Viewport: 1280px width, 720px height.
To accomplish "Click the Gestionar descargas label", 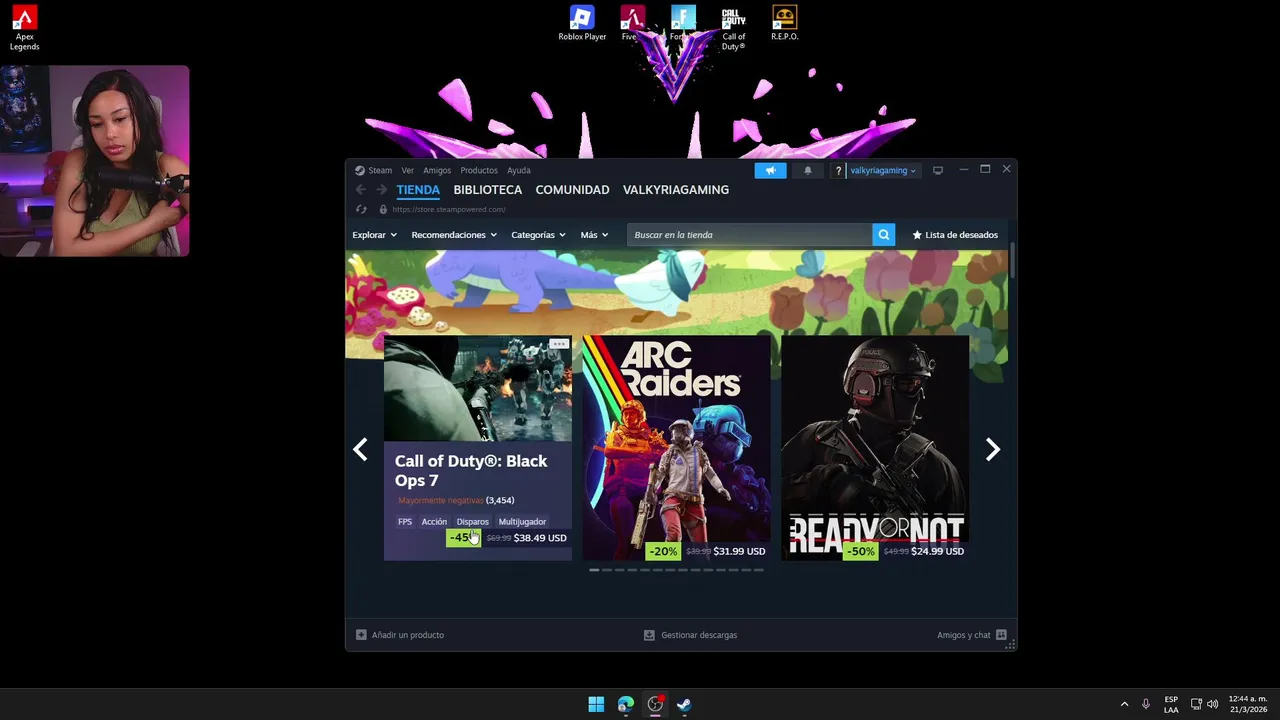I will click(x=699, y=635).
